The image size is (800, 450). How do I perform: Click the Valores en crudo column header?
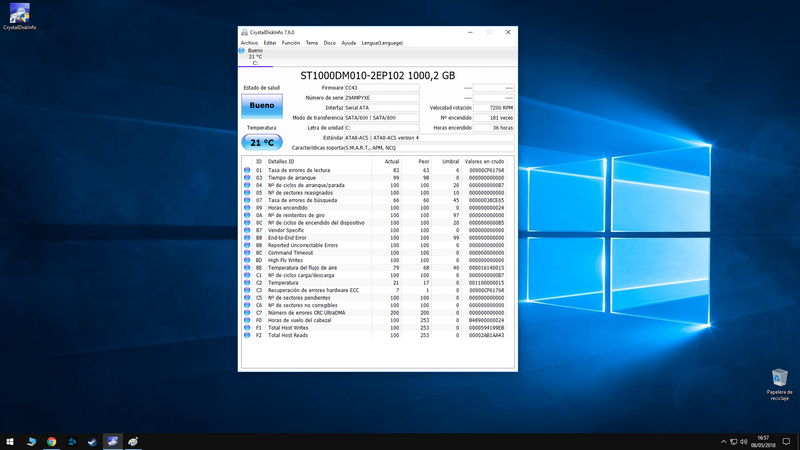[484, 161]
